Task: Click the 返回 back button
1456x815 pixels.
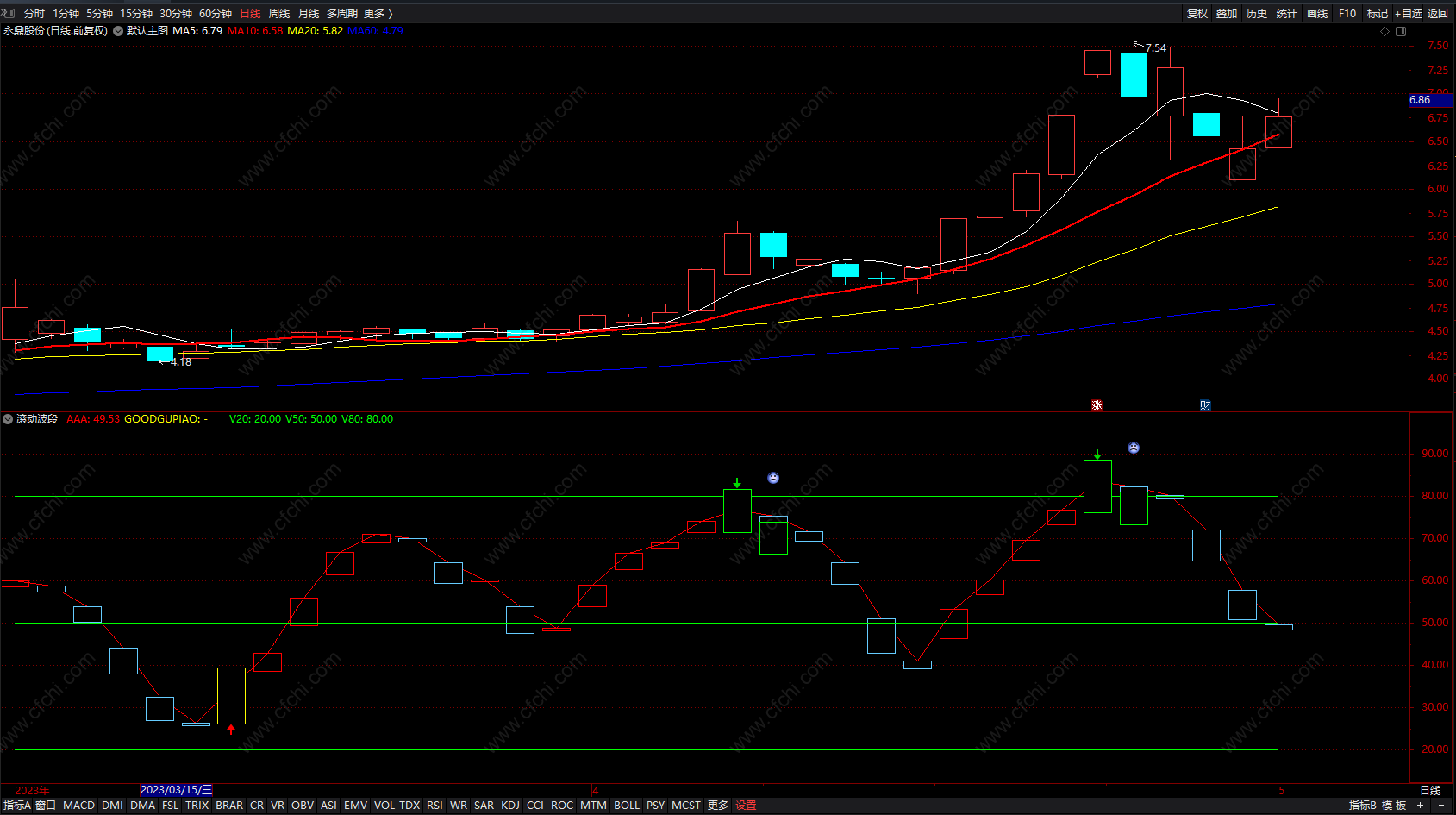Action: 1438,13
